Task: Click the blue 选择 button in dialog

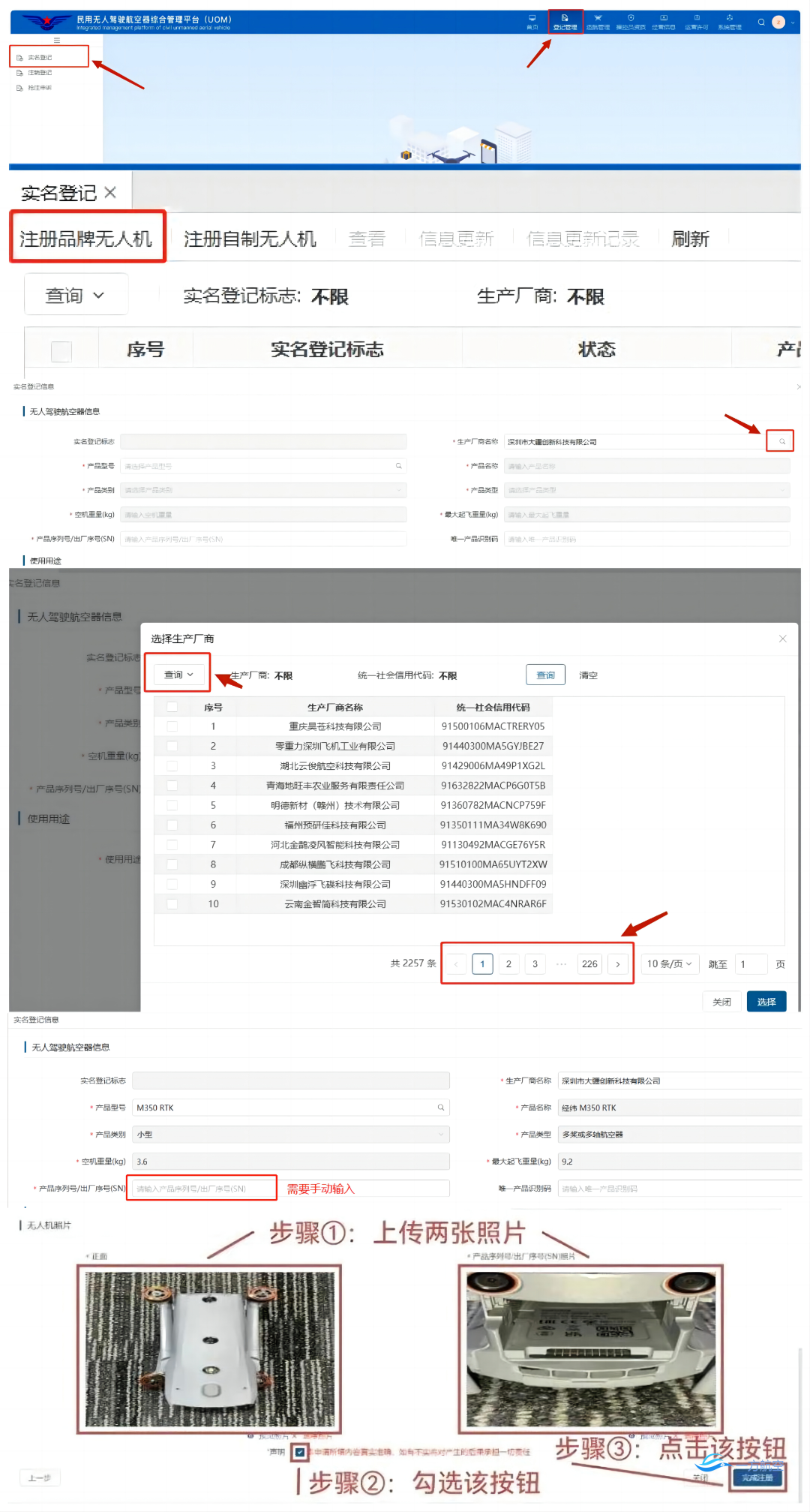Action: coord(766,1002)
